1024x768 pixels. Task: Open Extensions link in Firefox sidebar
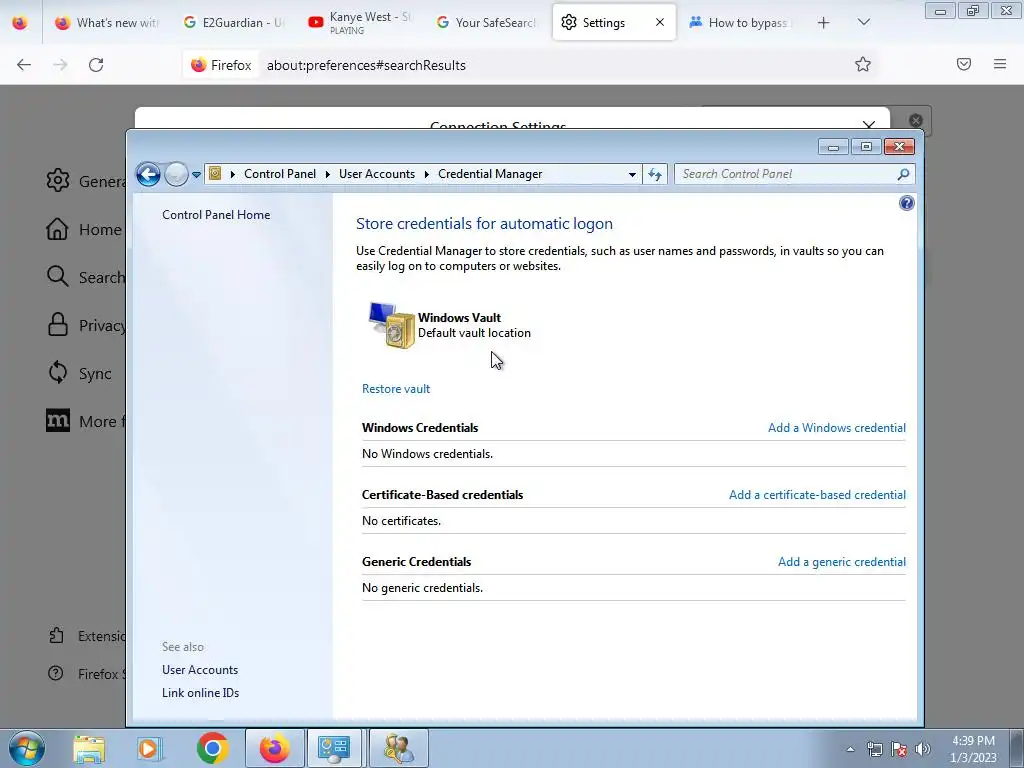click(86, 636)
